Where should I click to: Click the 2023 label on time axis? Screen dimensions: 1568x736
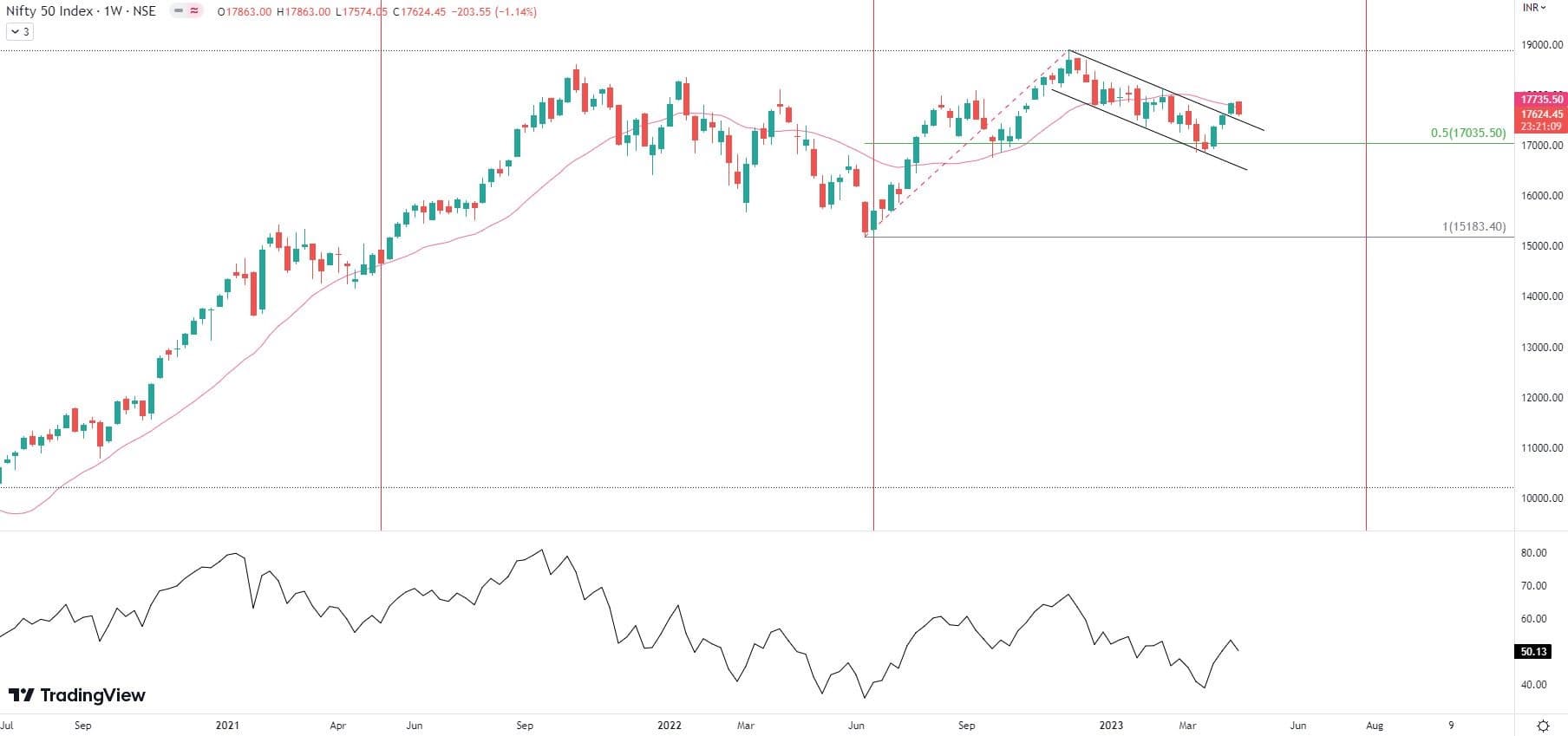tap(1111, 726)
